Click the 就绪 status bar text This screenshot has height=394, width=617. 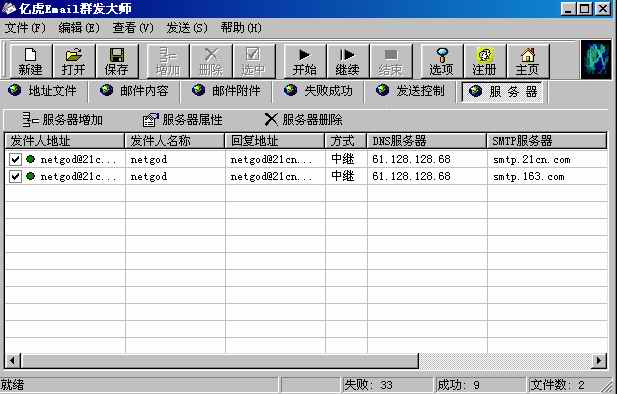pos(12,385)
